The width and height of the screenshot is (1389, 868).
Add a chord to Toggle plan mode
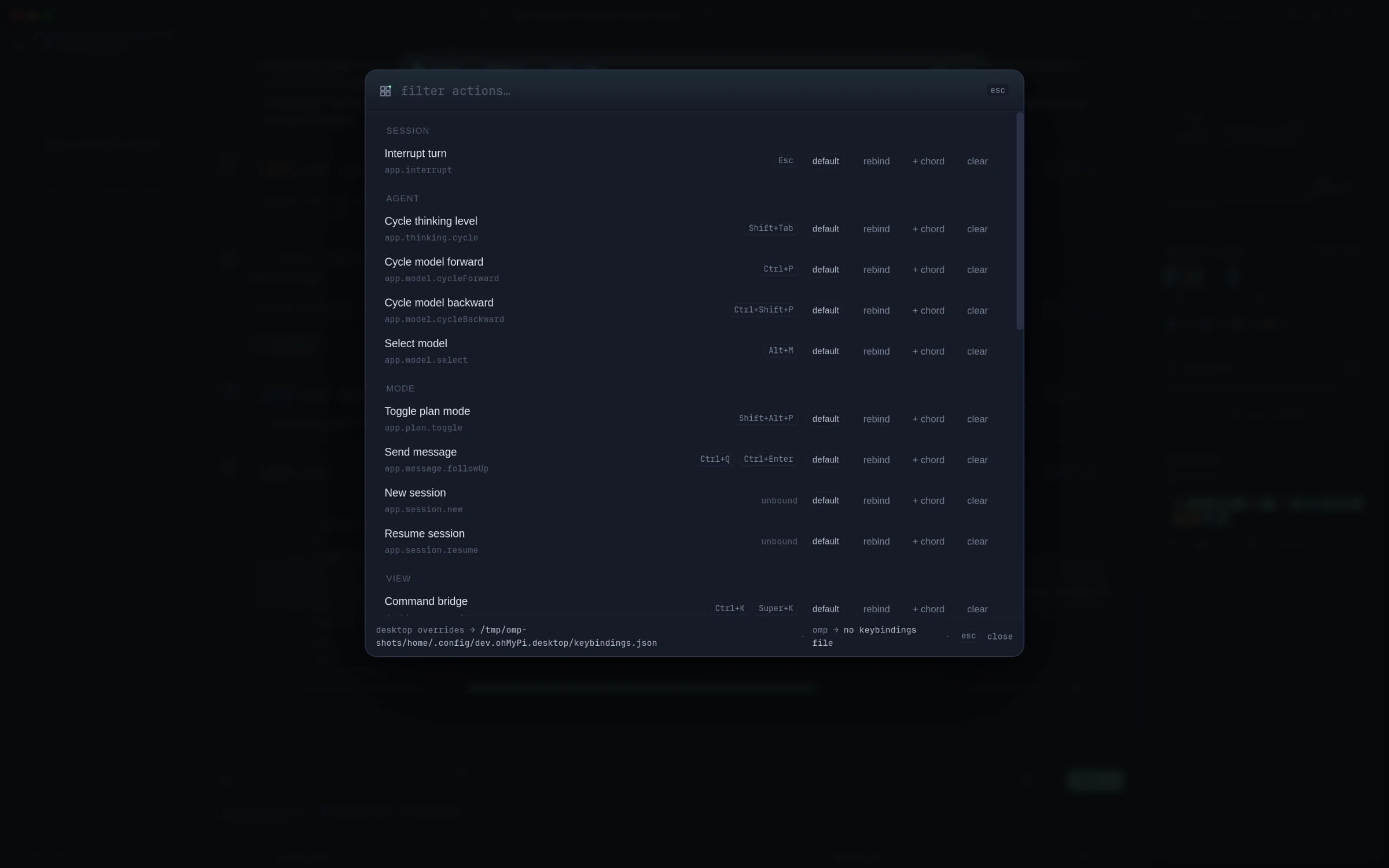pyautogui.click(x=928, y=419)
